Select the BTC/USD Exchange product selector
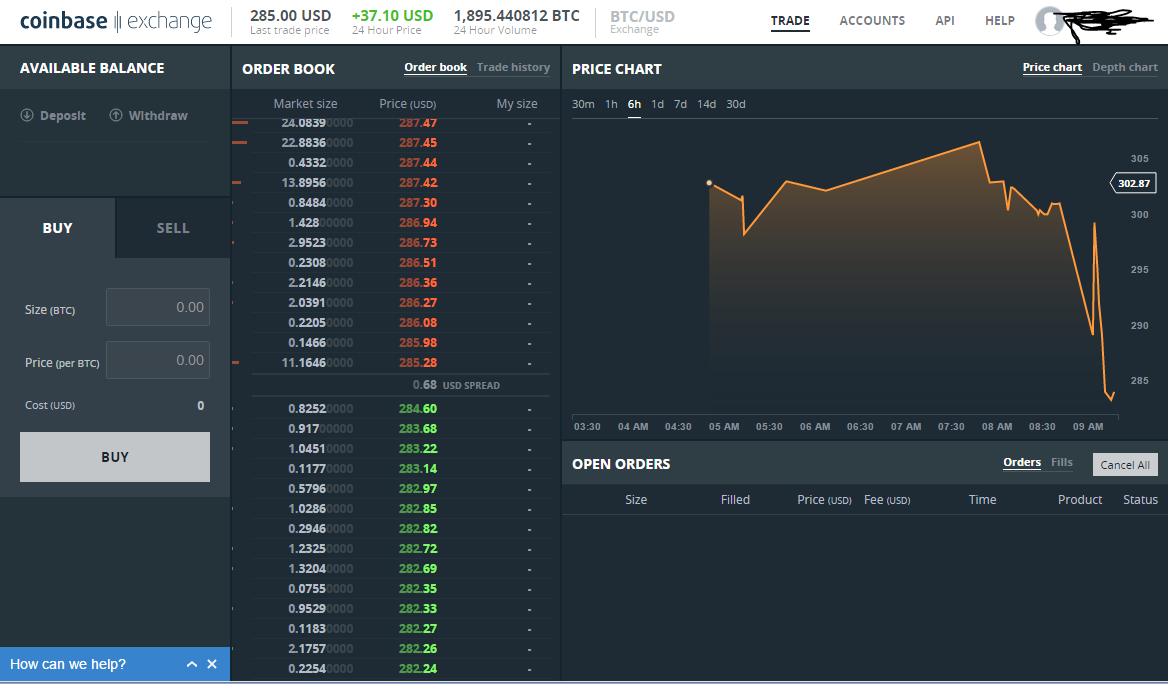Image resolution: width=1168 pixels, height=684 pixels. [642, 22]
